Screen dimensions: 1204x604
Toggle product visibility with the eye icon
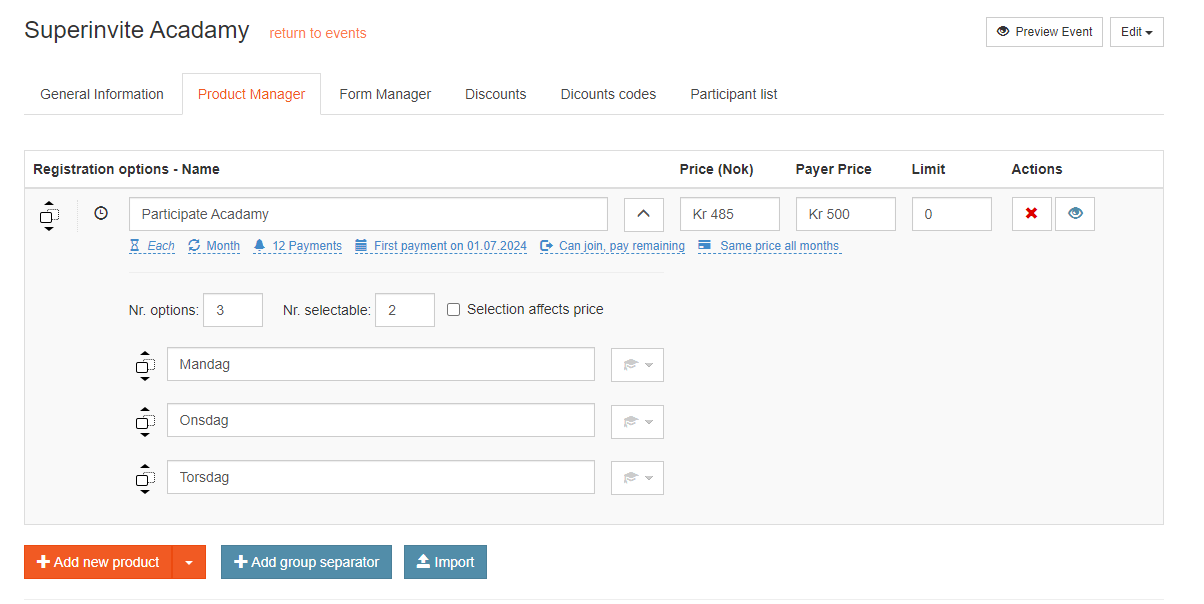click(1075, 214)
